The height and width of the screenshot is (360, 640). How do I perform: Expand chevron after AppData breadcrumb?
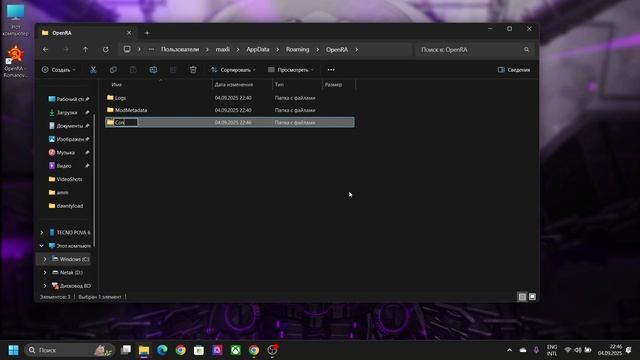[278, 49]
